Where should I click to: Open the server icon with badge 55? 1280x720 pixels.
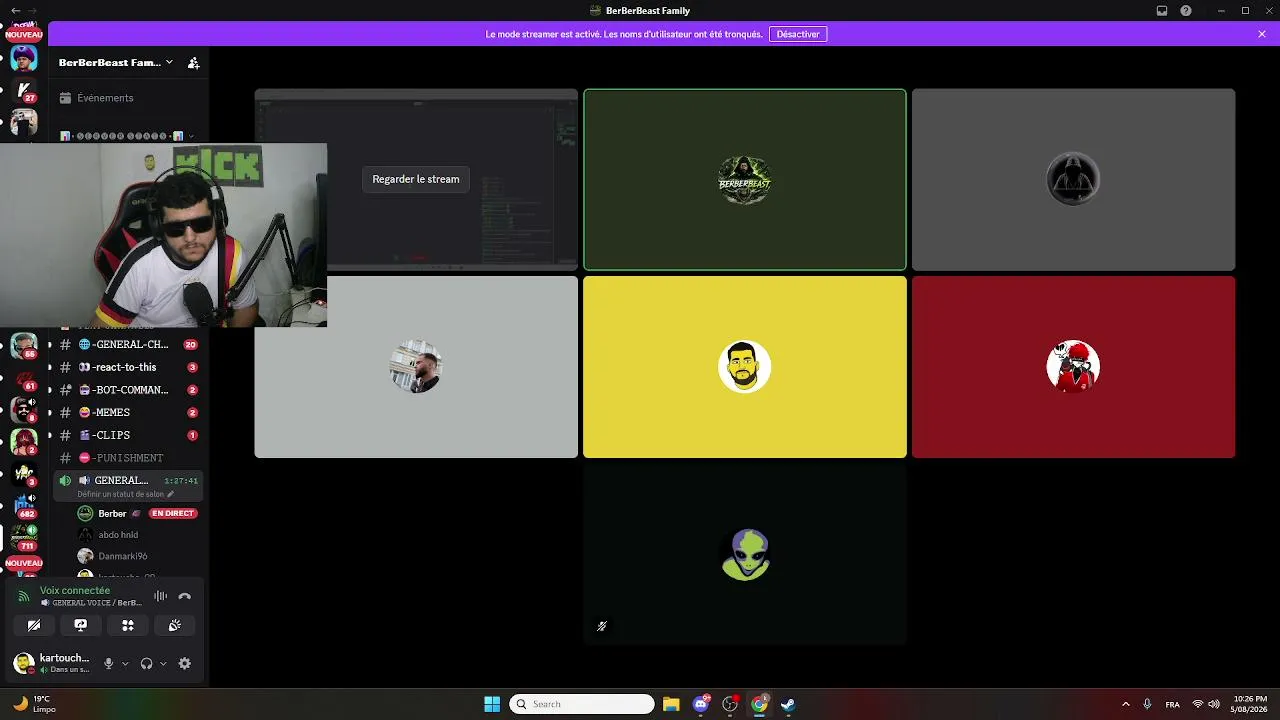point(24,346)
